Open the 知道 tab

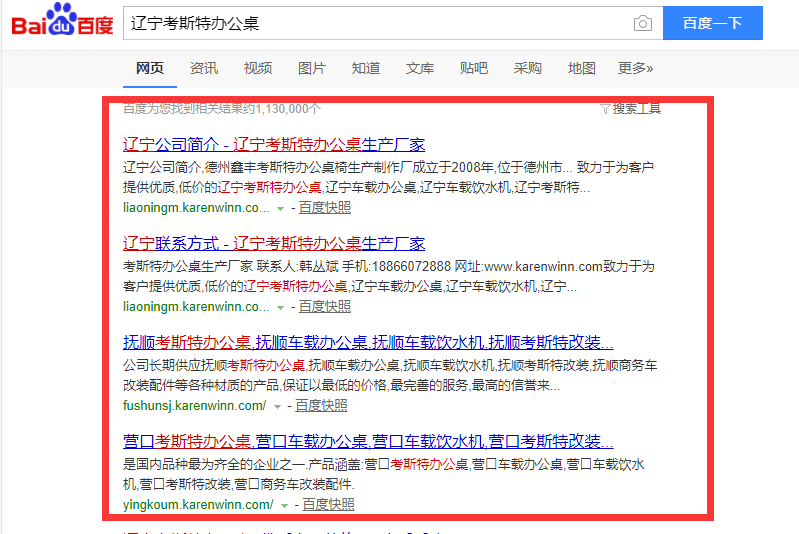point(366,68)
